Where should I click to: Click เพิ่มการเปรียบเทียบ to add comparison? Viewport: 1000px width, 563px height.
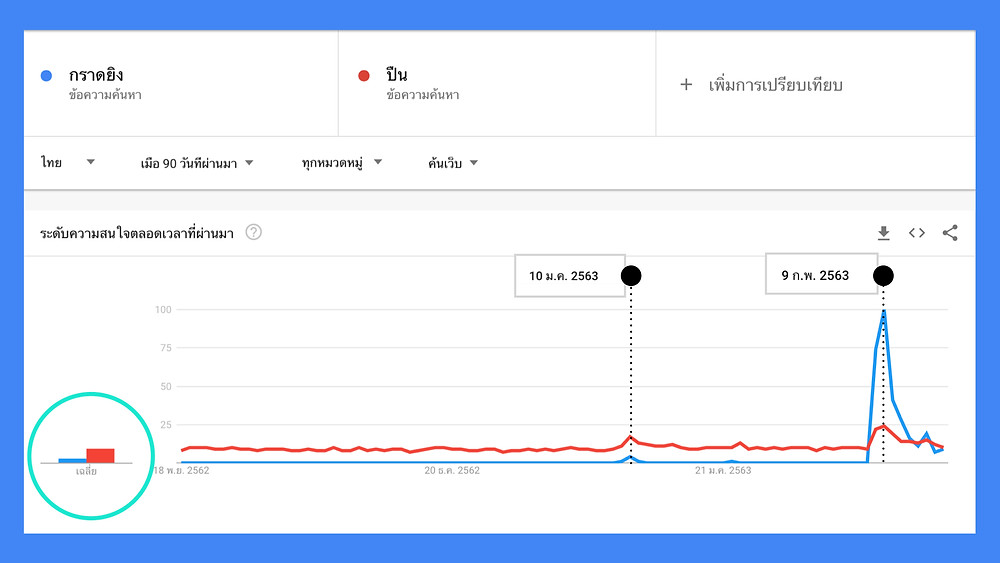[x=776, y=85]
